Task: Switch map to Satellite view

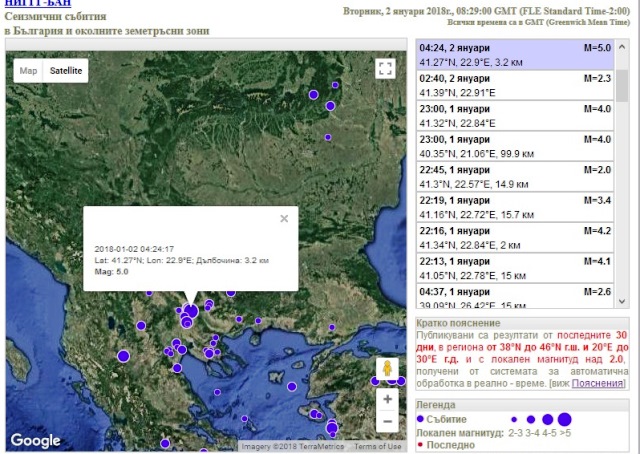Action: pyautogui.click(x=67, y=70)
